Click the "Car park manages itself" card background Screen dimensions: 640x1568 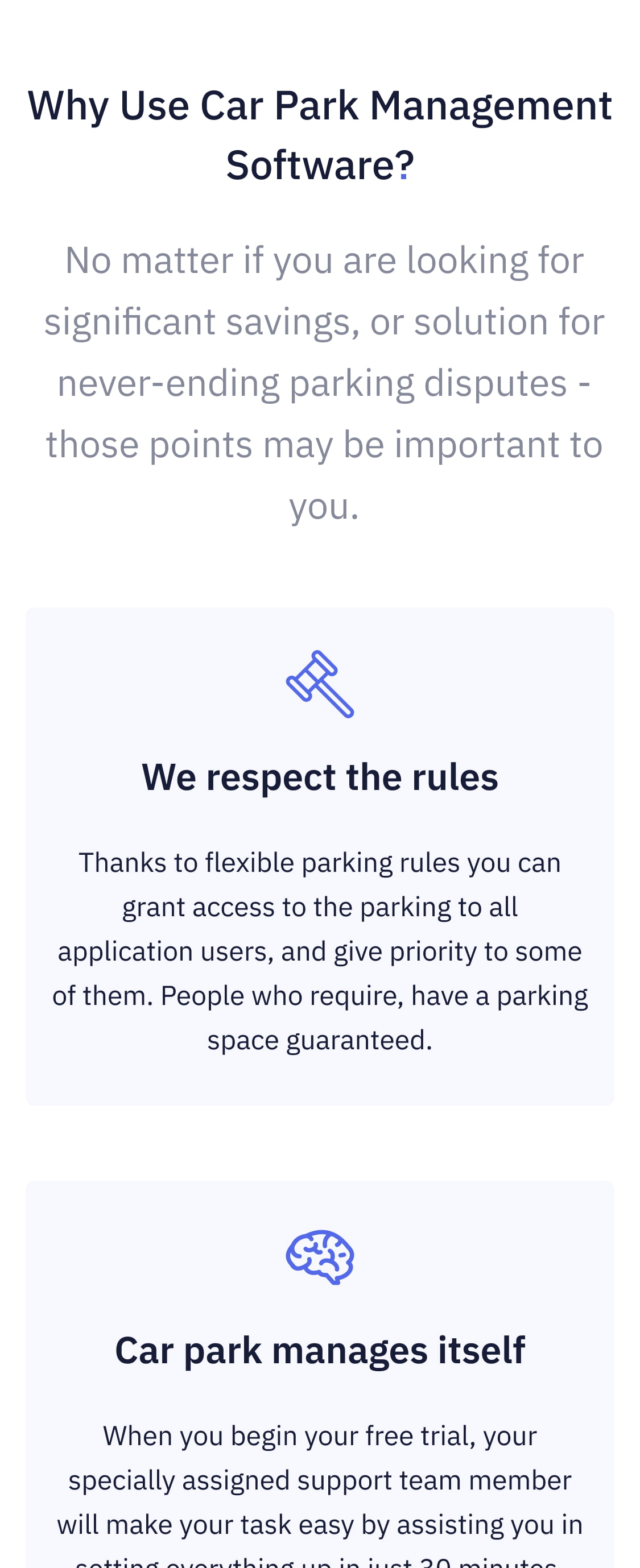pyautogui.click(x=320, y=1375)
